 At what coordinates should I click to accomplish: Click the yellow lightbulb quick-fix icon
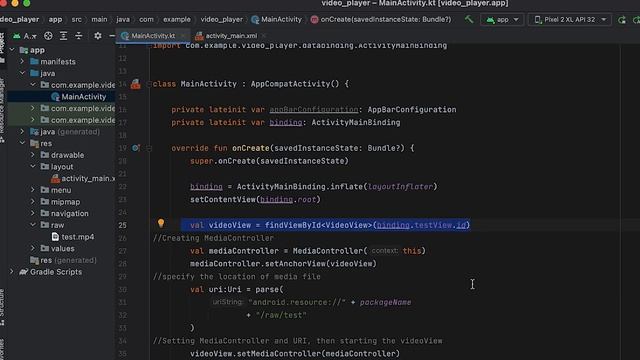[x=161, y=223]
